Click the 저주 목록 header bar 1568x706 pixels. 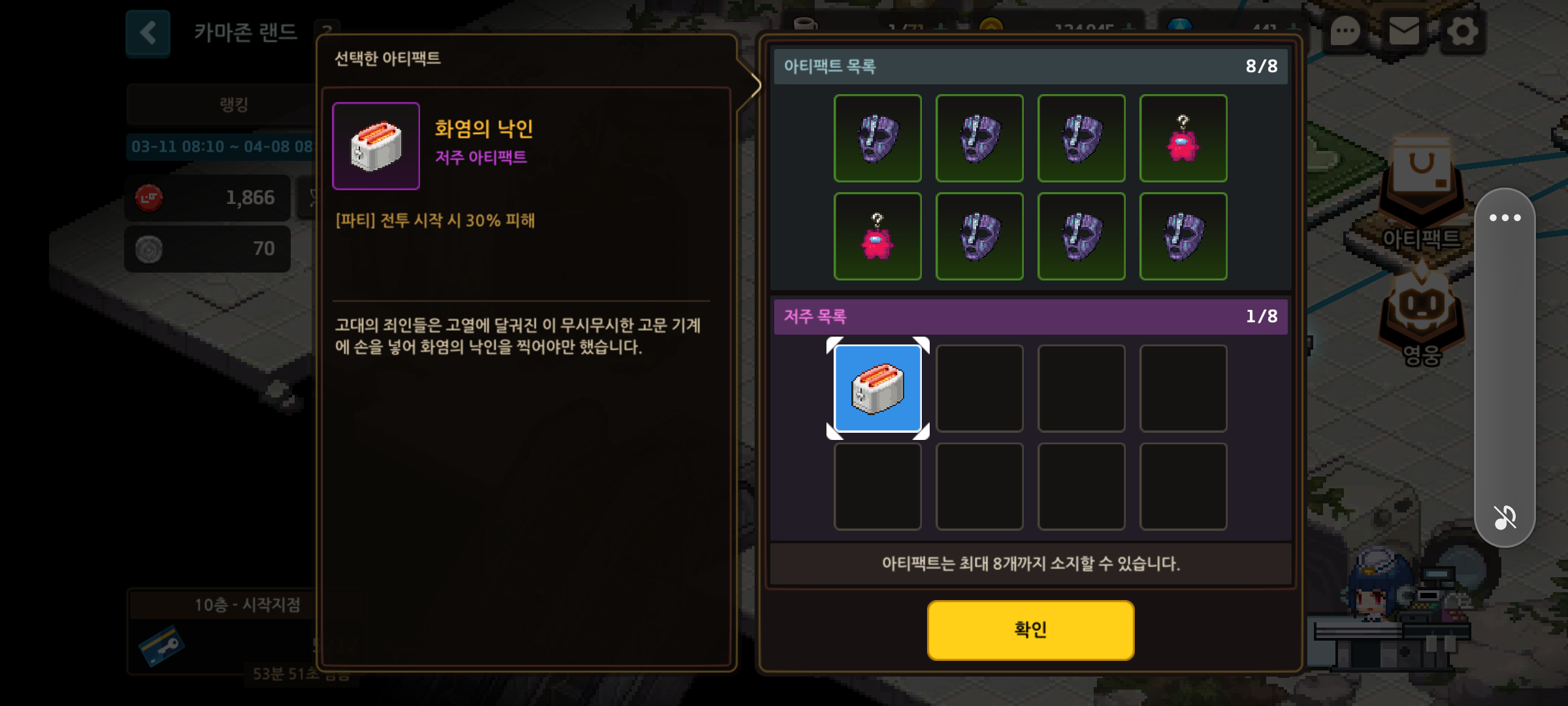tap(1030, 316)
